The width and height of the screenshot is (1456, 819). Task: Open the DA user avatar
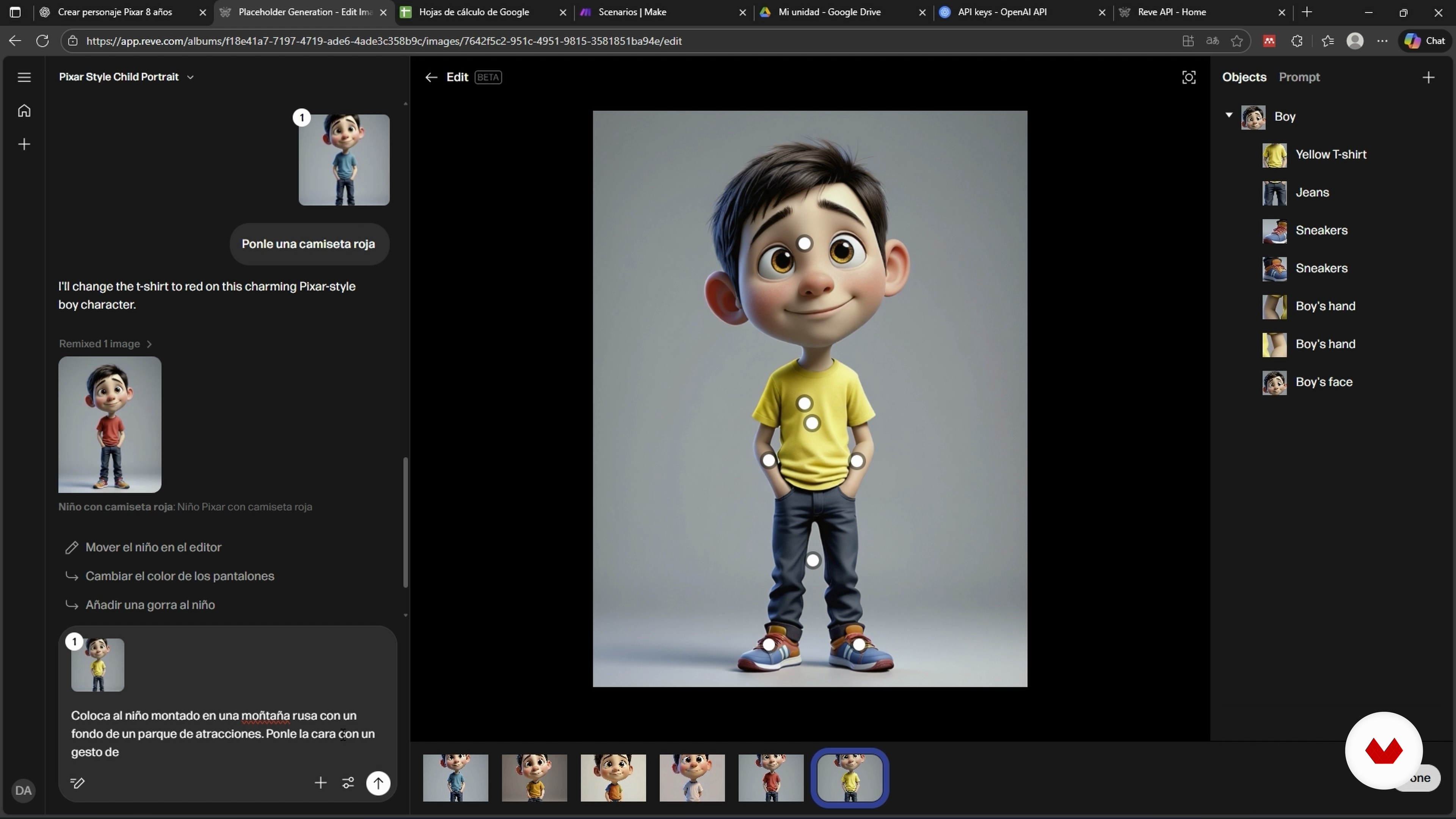23,790
